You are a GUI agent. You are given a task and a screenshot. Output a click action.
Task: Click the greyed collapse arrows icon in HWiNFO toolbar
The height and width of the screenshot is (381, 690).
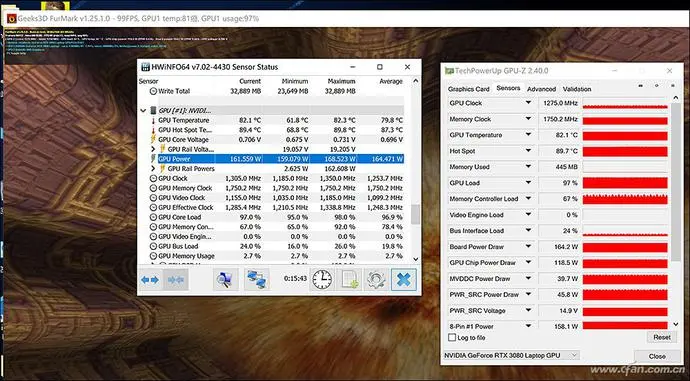click(176, 280)
